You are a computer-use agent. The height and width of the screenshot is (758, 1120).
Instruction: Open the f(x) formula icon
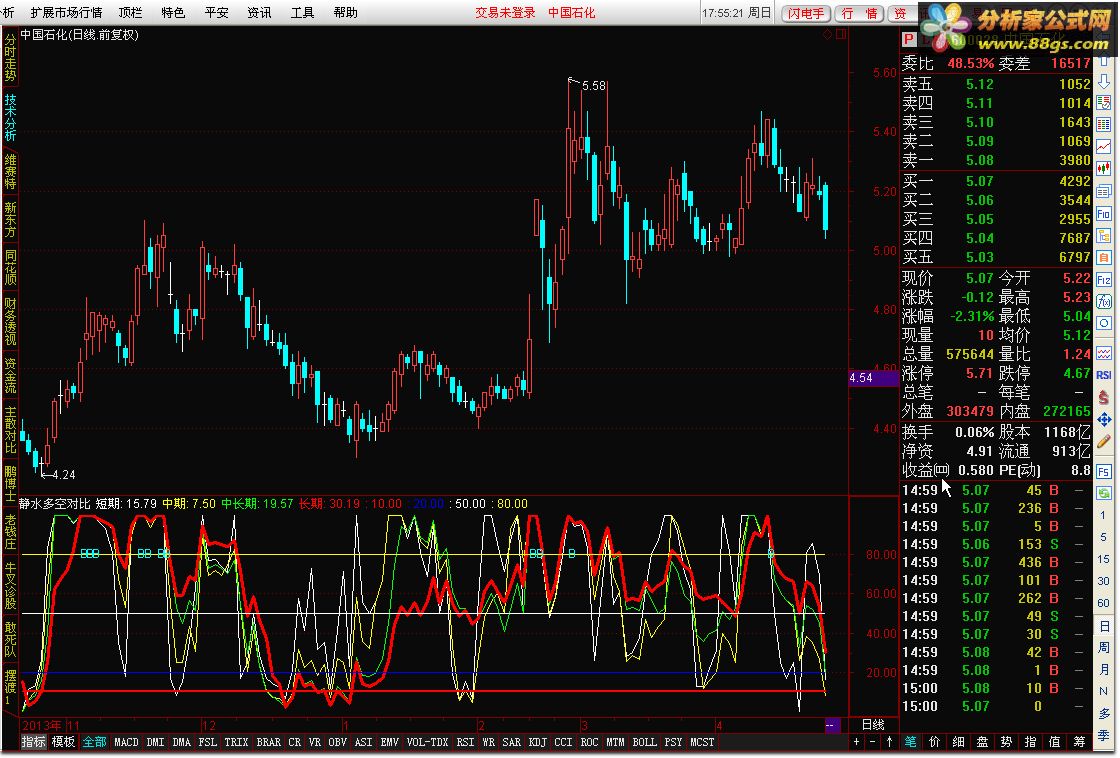click(1104, 301)
